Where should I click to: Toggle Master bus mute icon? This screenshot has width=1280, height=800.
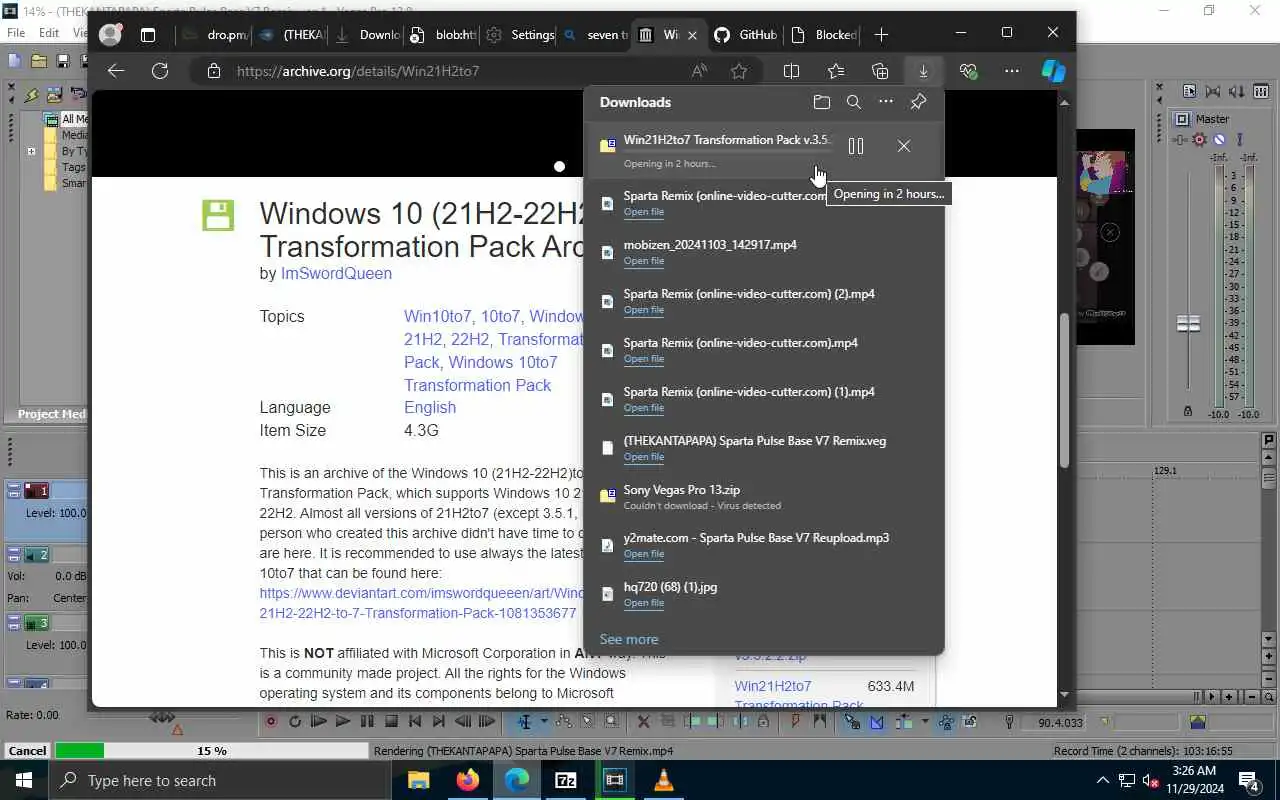[x=1219, y=140]
